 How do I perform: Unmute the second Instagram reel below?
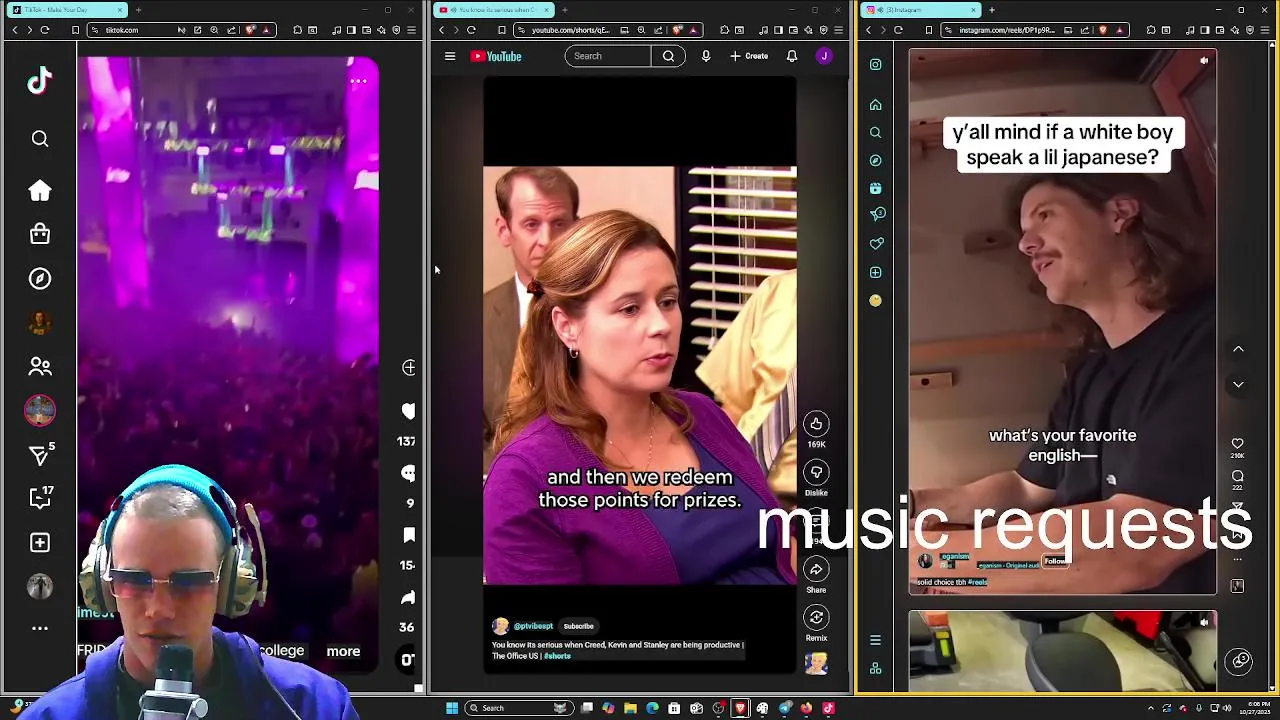pyautogui.click(x=1204, y=622)
